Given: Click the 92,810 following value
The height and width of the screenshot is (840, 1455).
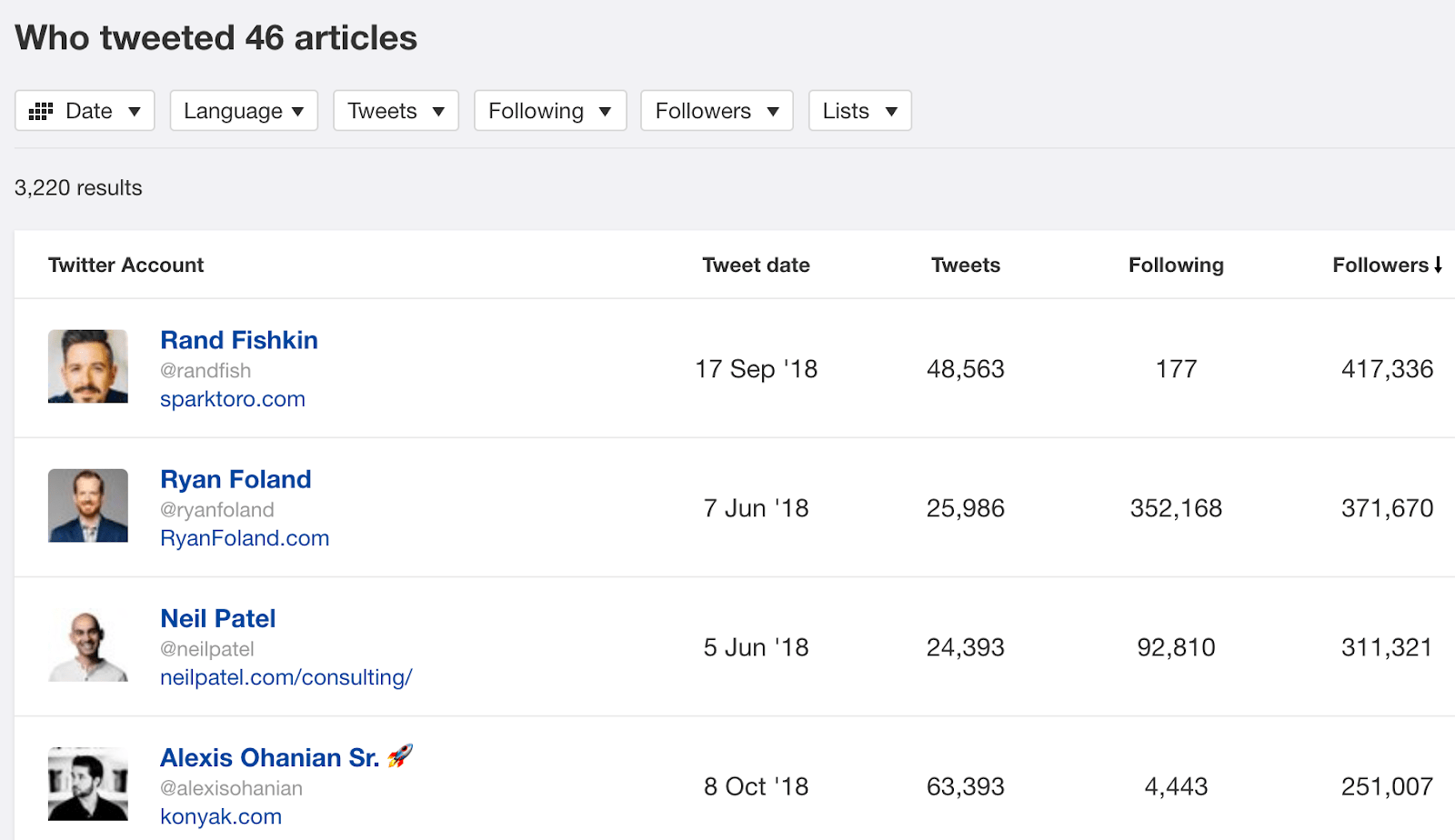Looking at the screenshot, I should (x=1177, y=647).
